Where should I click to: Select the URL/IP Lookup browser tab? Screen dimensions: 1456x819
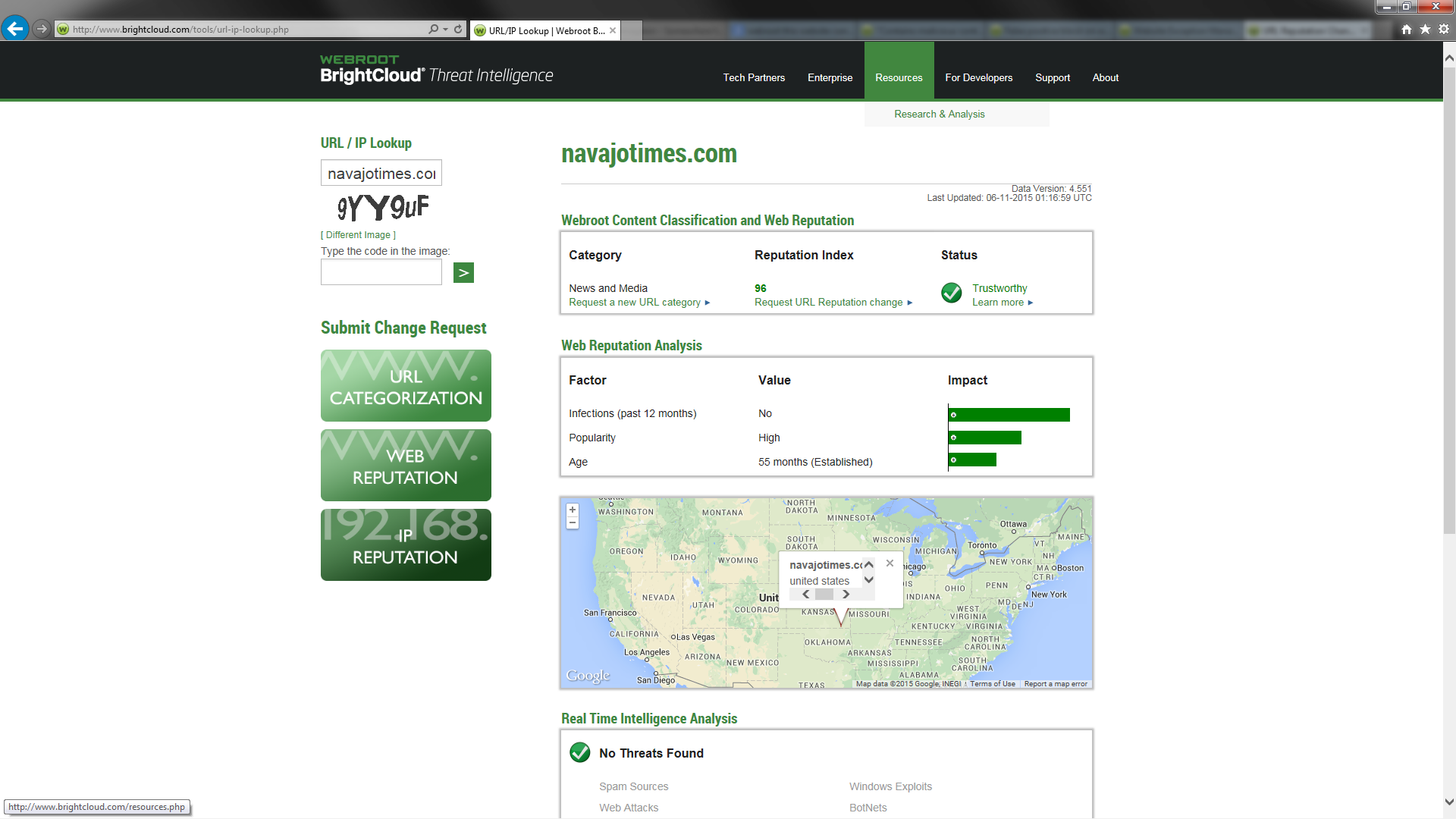[545, 30]
